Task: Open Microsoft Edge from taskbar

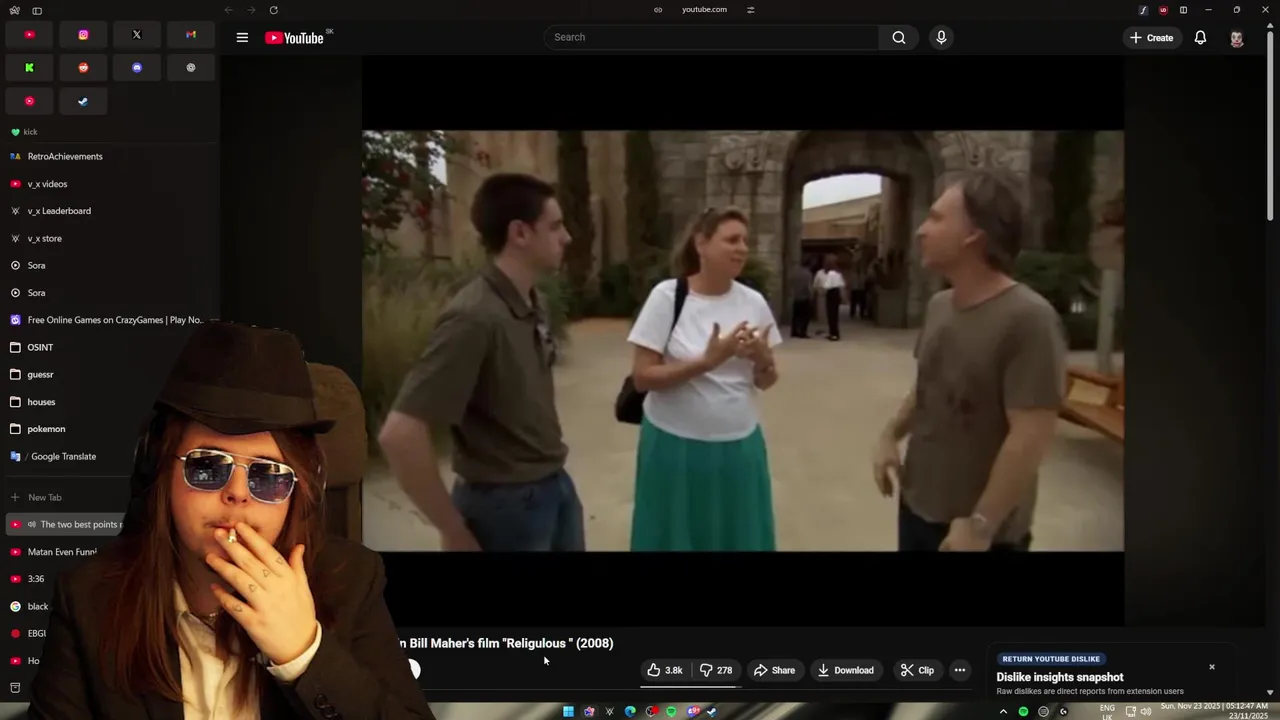Action: pyautogui.click(x=630, y=711)
